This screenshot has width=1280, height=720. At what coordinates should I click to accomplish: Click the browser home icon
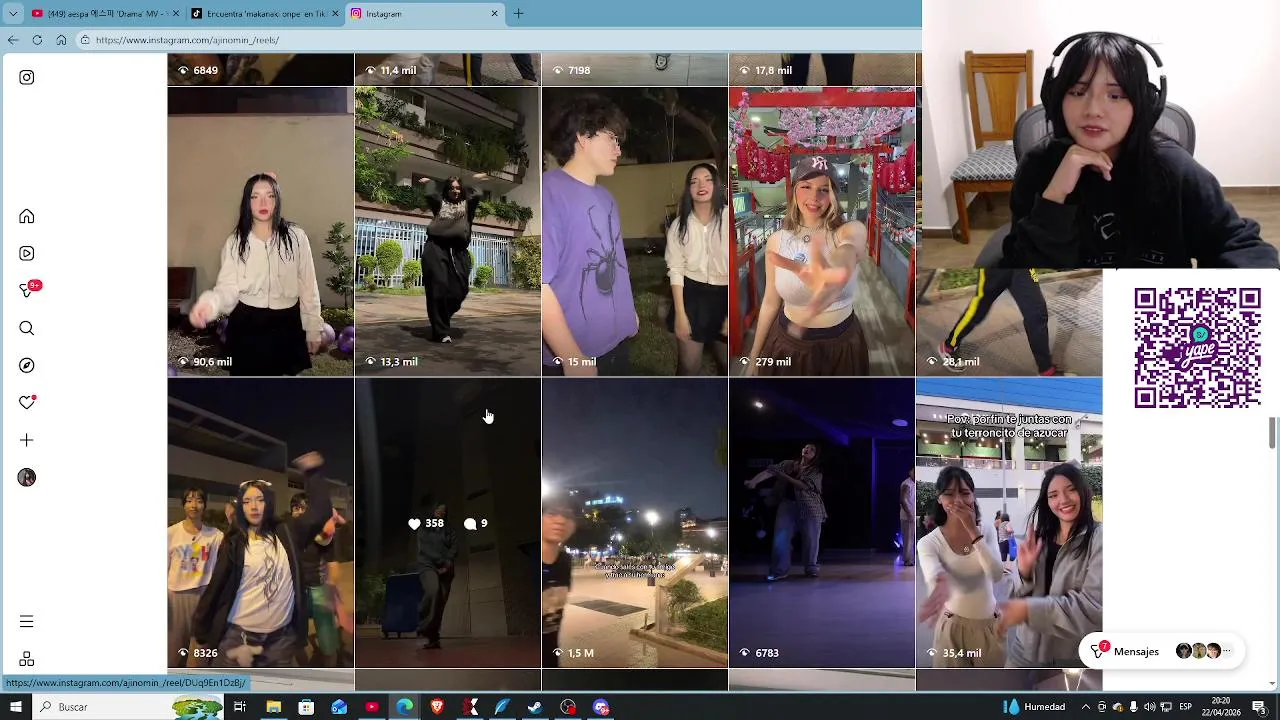point(61,40)
